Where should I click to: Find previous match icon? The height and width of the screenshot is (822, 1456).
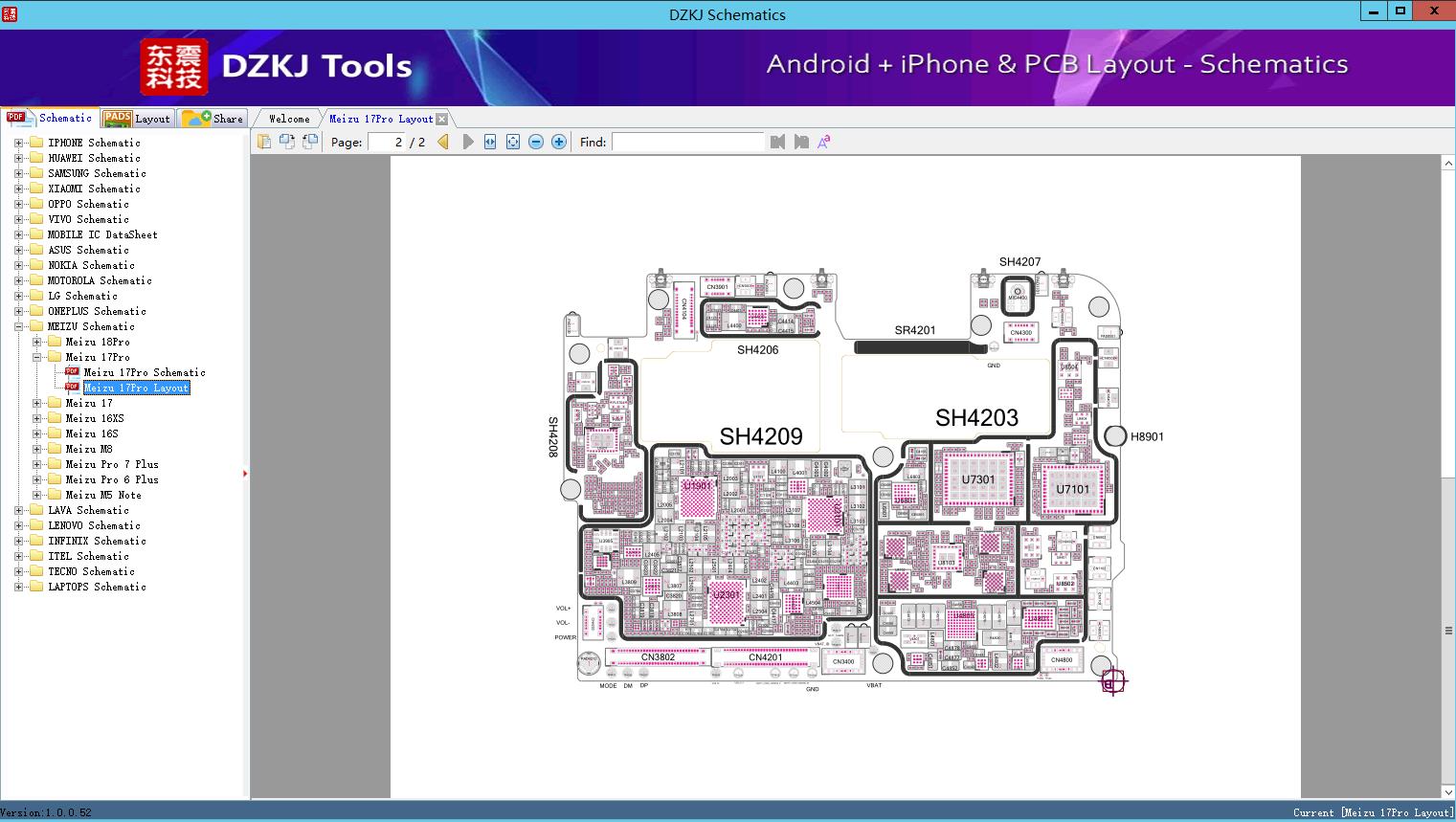777,142
